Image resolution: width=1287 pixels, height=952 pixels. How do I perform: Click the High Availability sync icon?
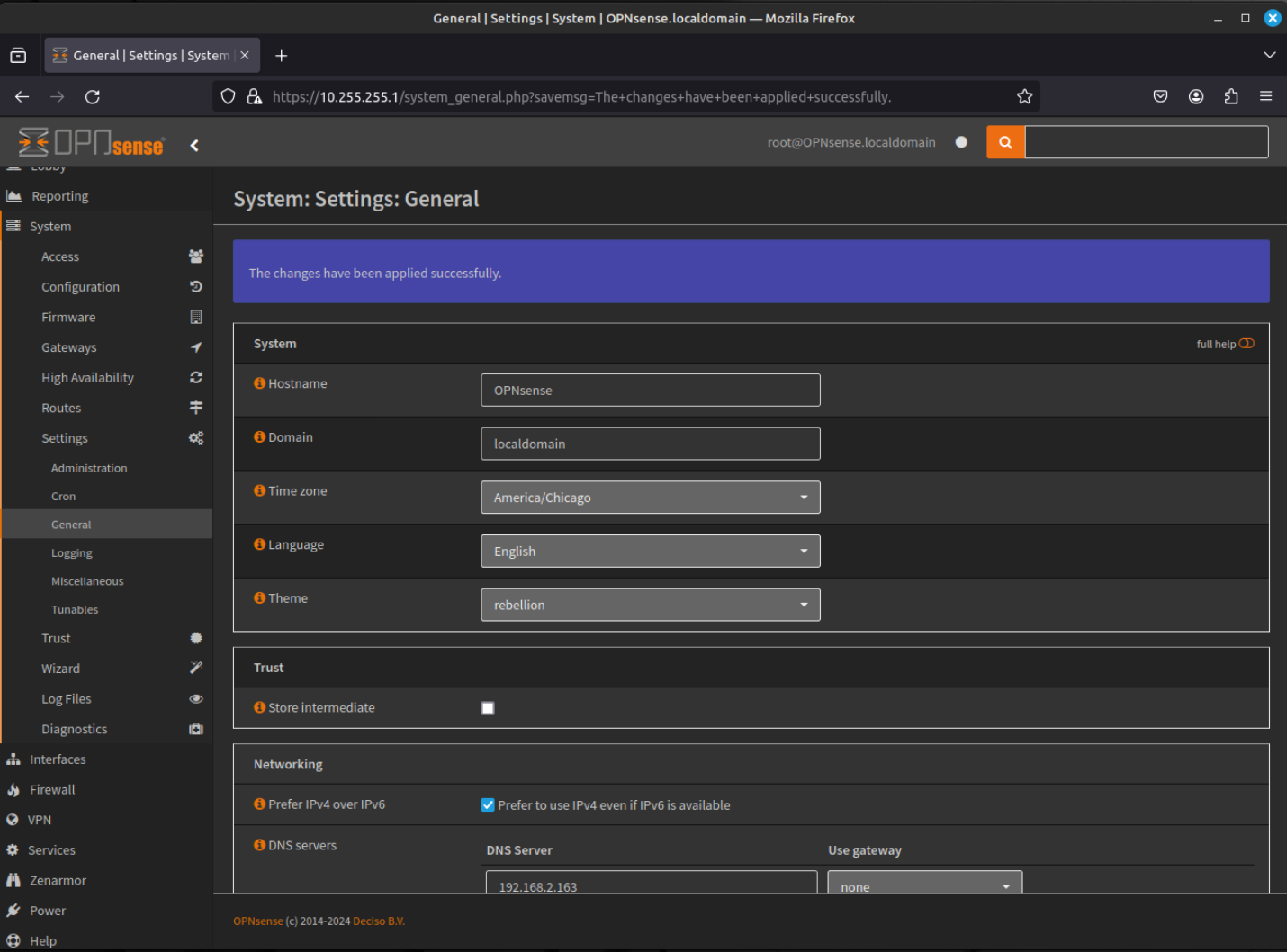tap(196, 377)
